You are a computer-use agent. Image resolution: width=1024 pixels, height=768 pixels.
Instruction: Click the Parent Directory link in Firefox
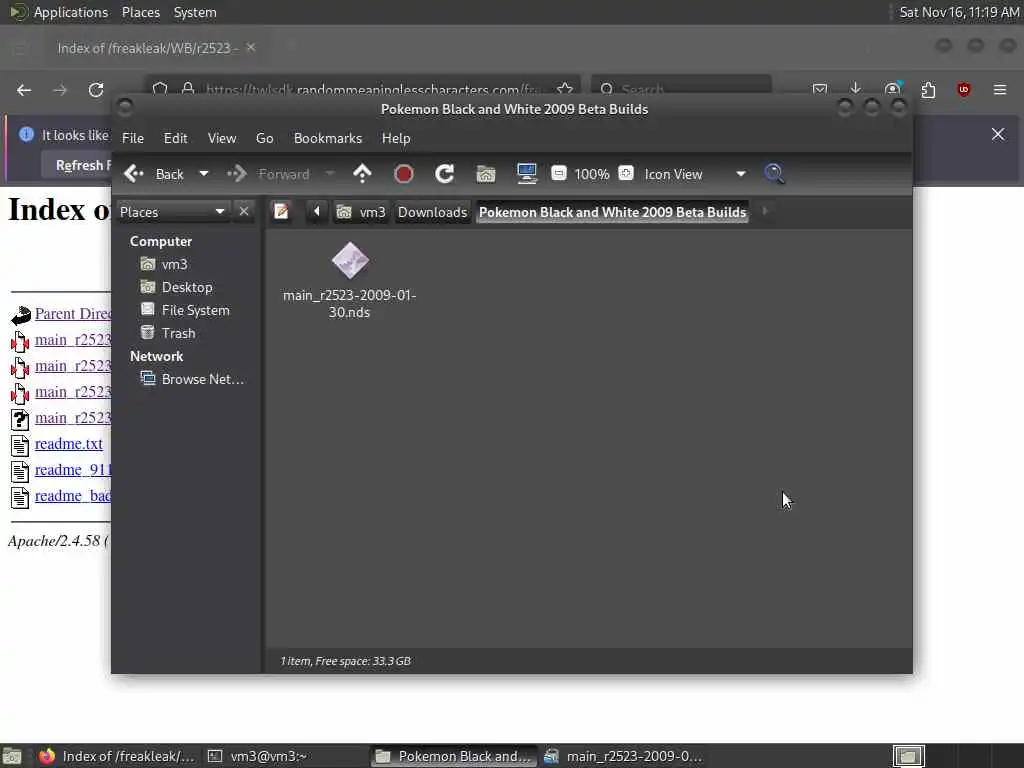point(72,313)
